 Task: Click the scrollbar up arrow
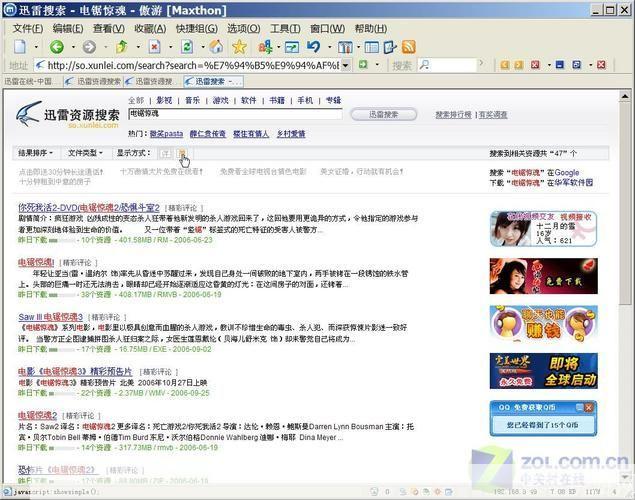(625, 96)
